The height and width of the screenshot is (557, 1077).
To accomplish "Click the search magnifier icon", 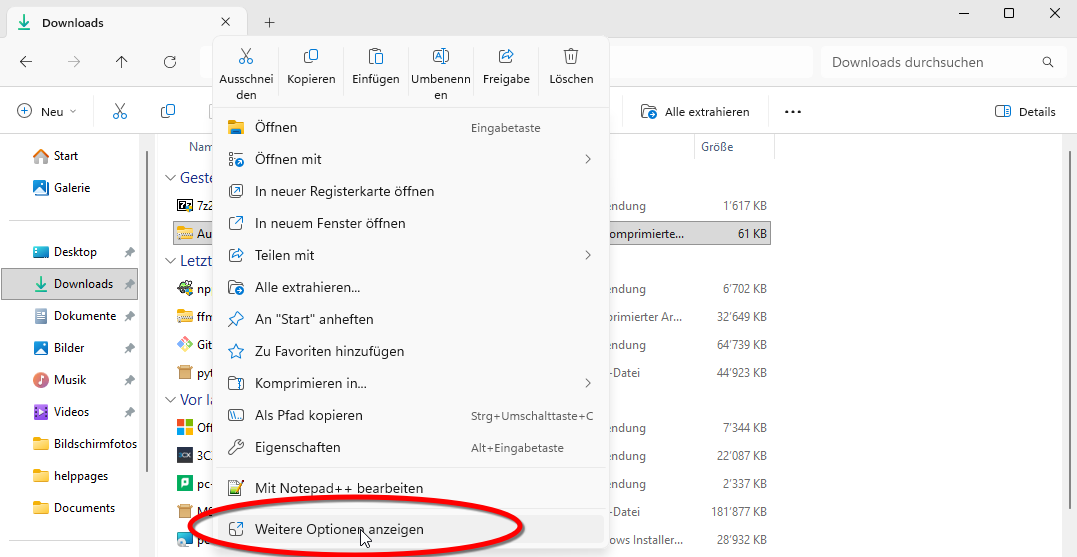I will coord(1047,62).
